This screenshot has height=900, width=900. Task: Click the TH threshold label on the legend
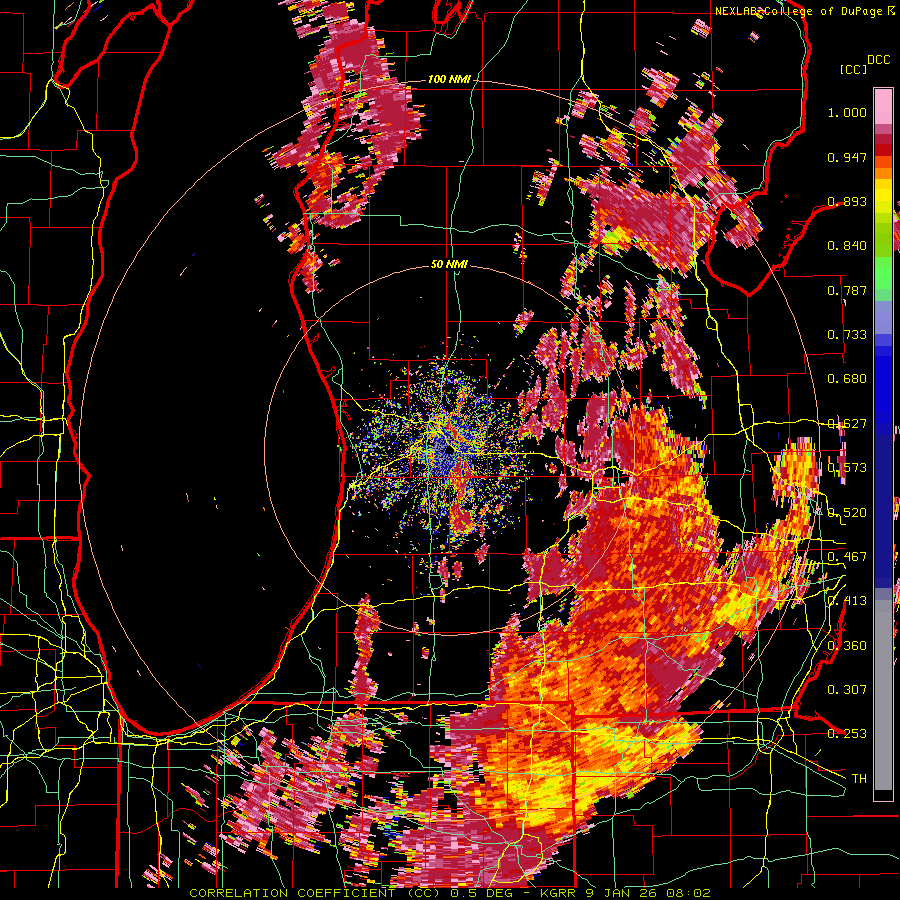(x=859, y=778)
